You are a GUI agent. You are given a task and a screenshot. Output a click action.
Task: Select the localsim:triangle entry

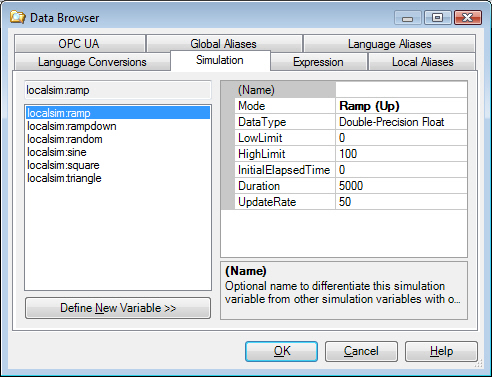[x=64, y=178]
